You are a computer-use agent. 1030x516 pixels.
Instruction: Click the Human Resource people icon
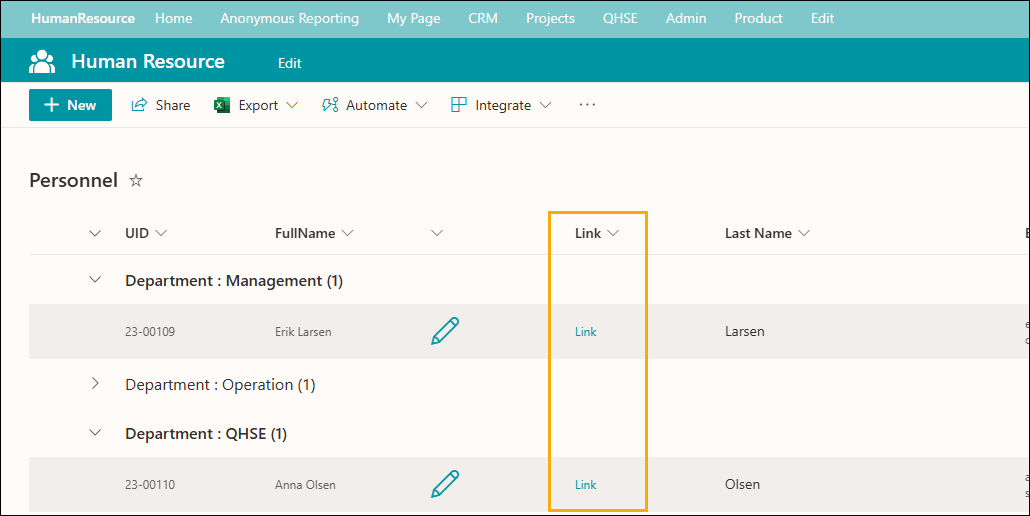click(x=42, y=61)
